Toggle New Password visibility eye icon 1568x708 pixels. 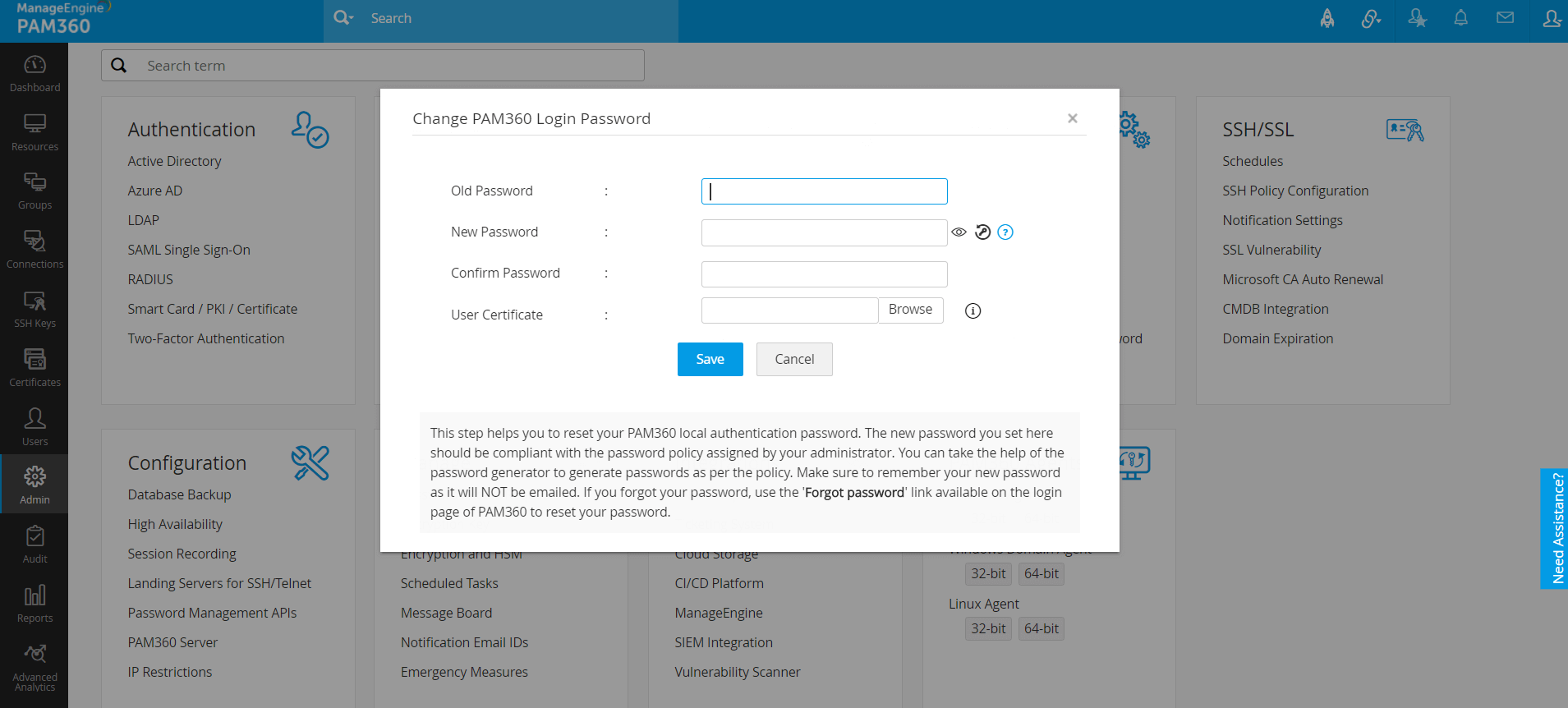(959, 232)
